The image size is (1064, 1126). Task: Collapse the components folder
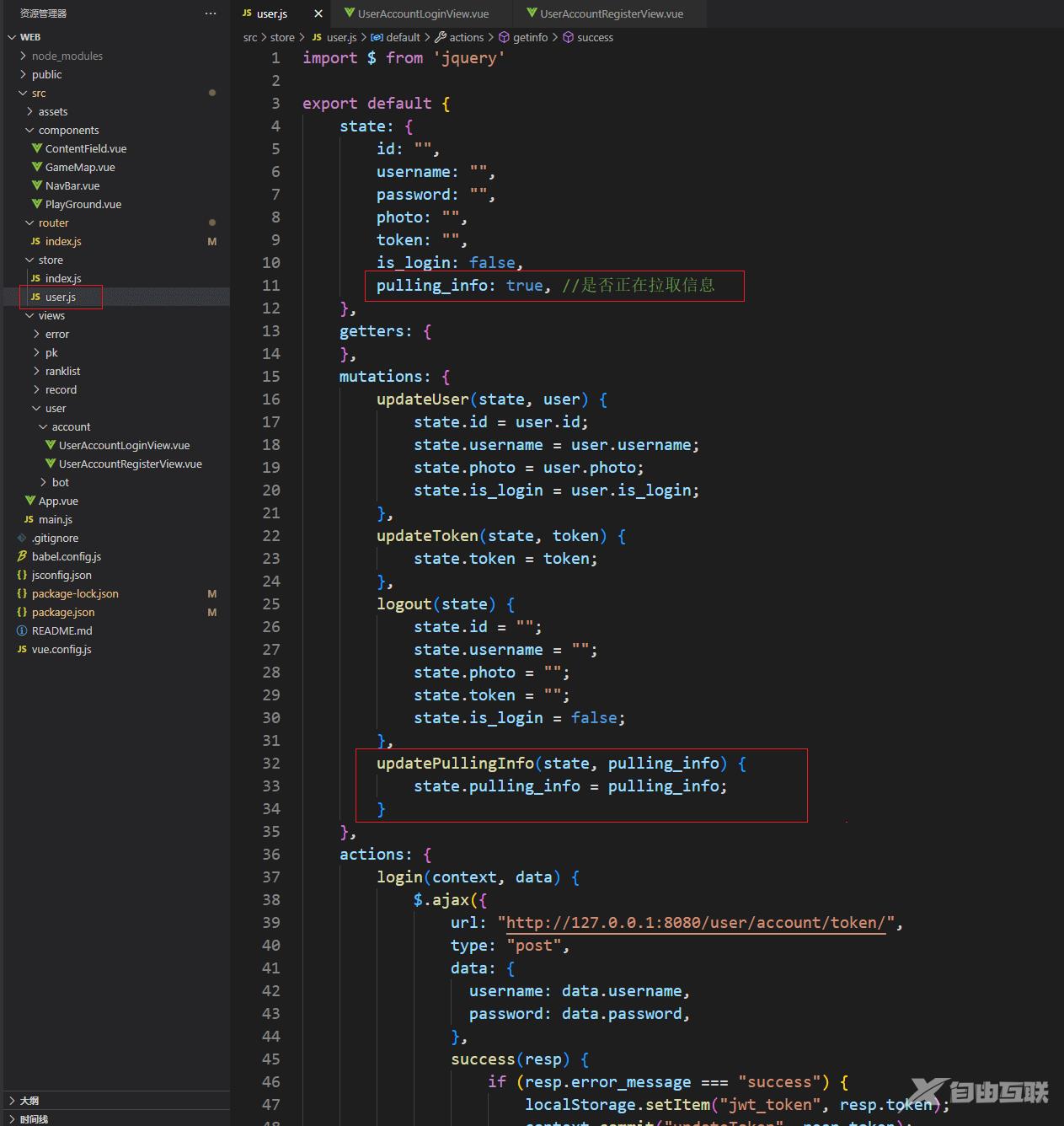(29, 130)
